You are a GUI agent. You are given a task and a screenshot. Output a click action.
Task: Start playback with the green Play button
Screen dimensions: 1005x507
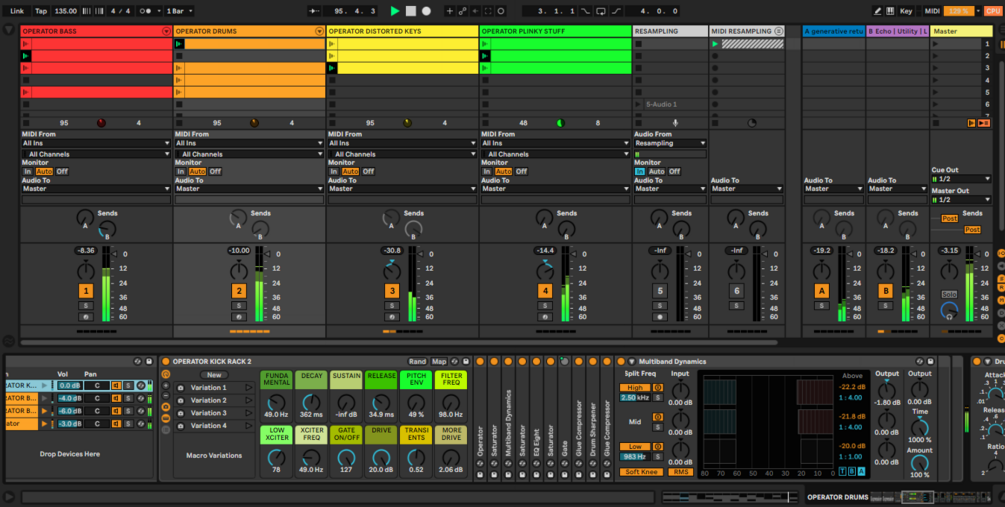395,11
